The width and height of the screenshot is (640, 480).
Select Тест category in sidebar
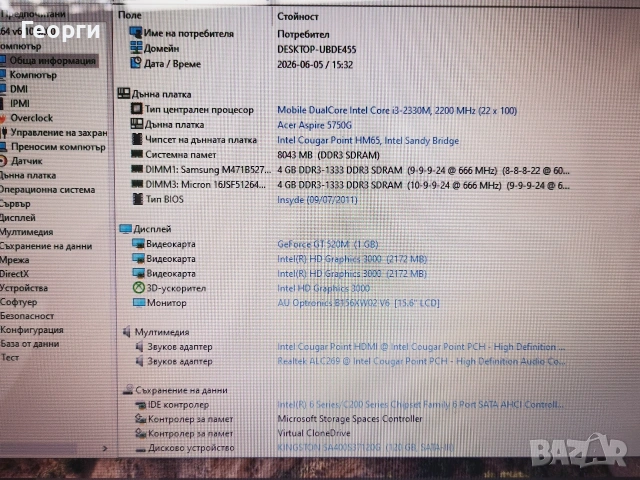(9, 358)
